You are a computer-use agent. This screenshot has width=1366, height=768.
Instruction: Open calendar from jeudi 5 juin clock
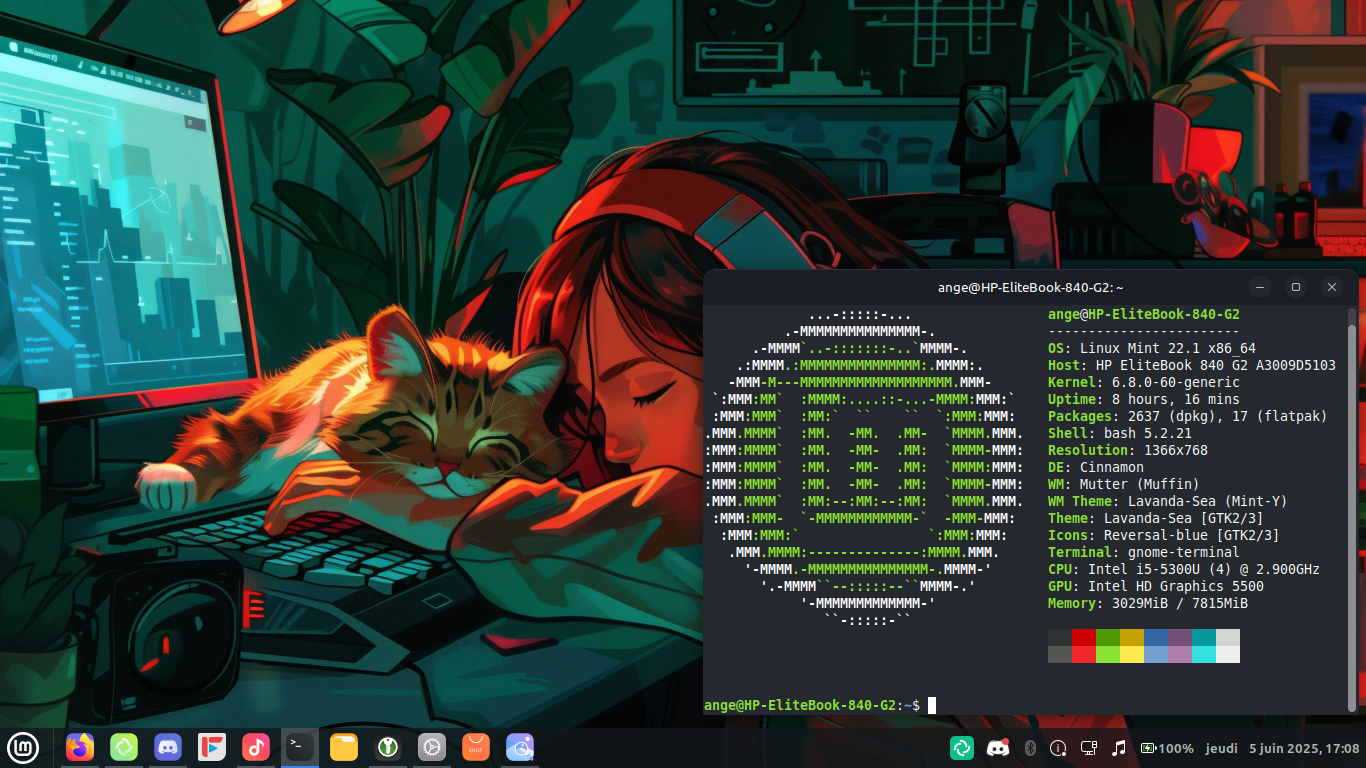1283,748
